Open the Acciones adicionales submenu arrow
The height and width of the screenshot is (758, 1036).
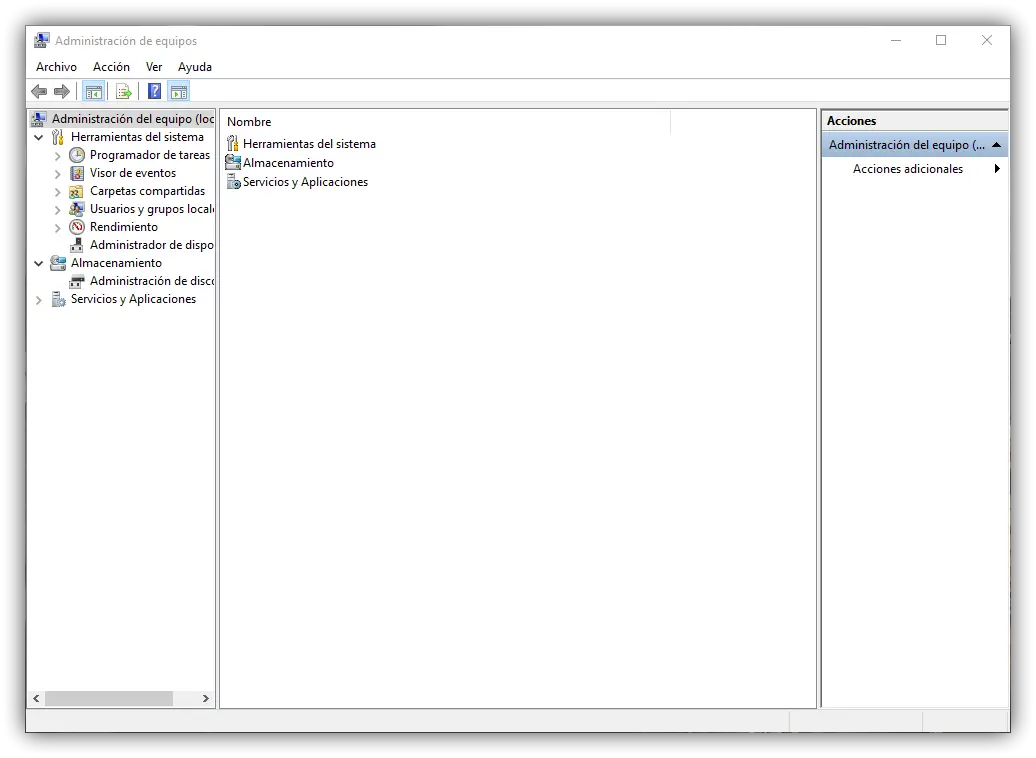[x=997, y=169]
